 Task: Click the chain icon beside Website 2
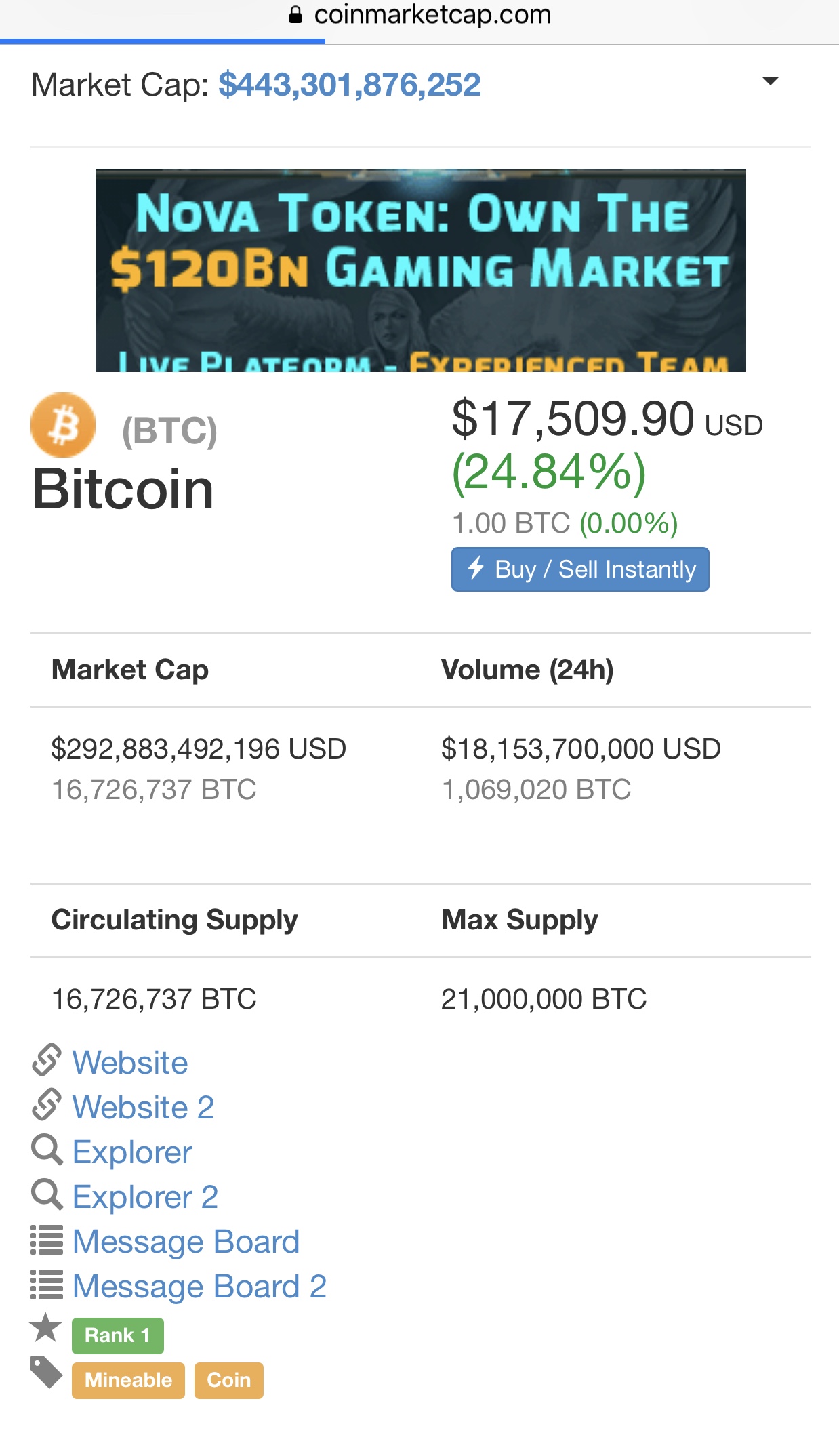[x=47, y=1105]
